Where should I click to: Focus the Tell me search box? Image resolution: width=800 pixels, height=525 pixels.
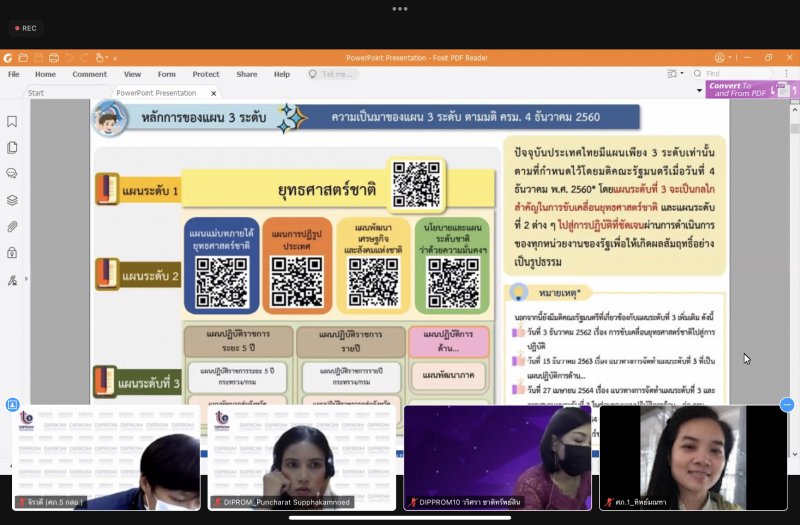[x=333, y=74]
